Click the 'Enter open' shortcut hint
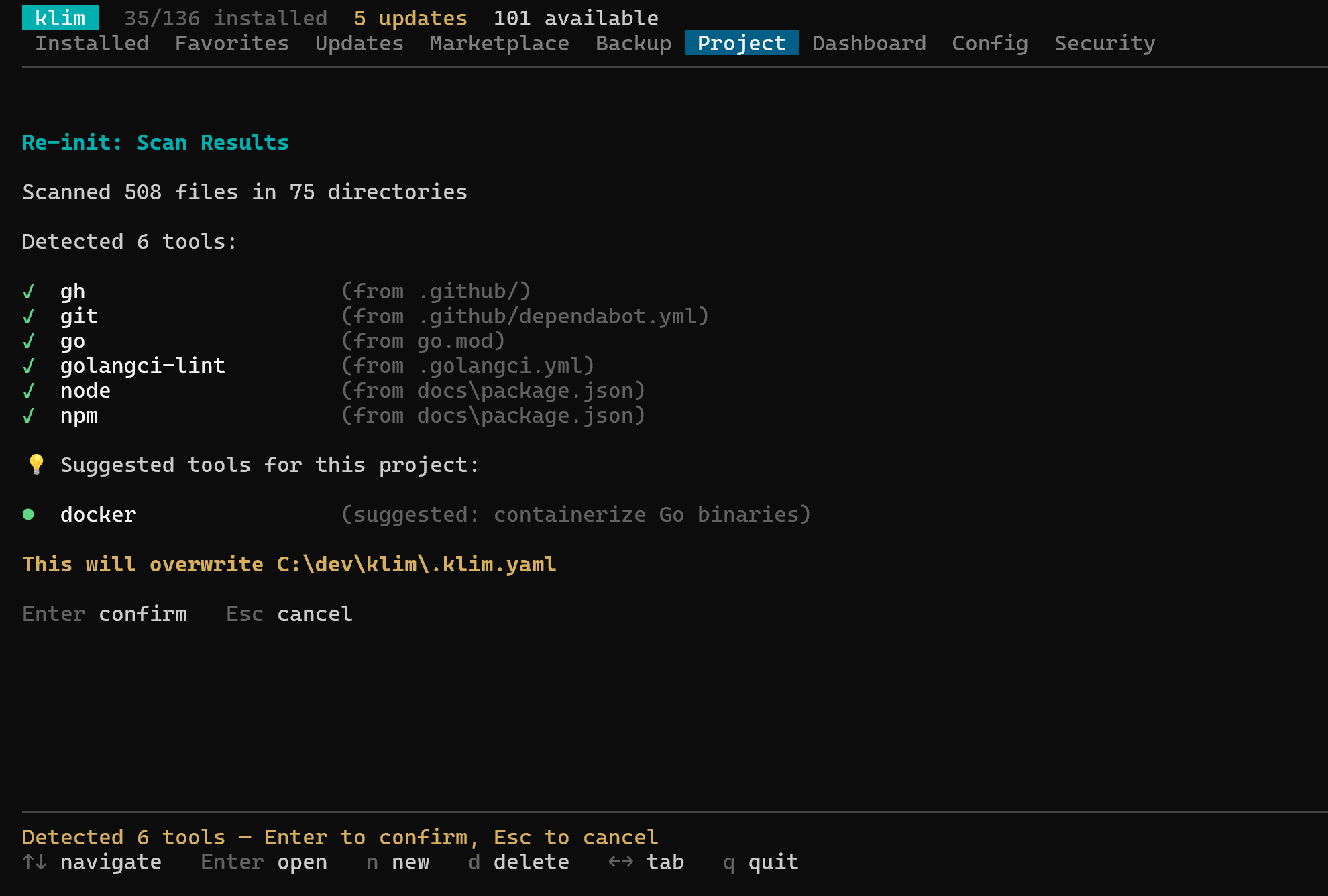 [264, 862]
